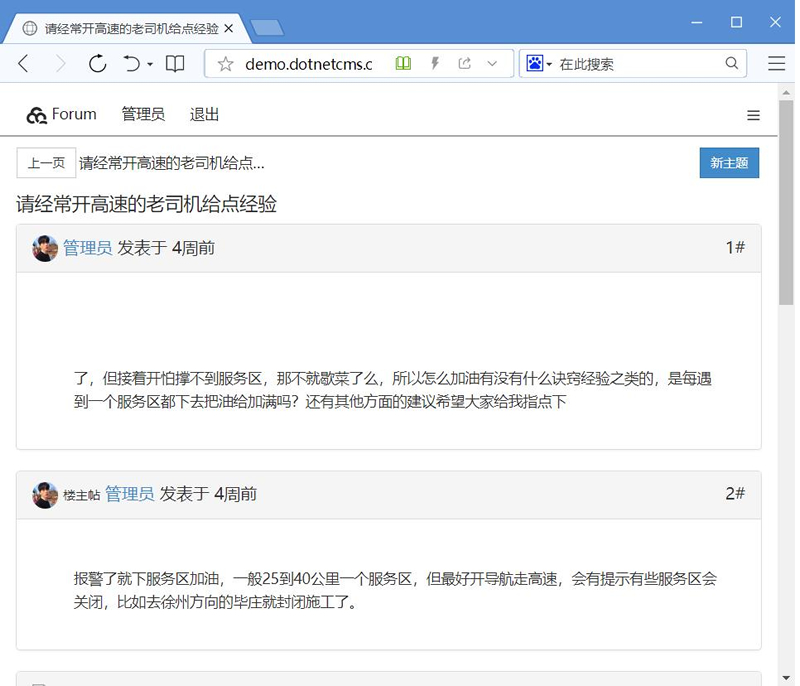This screenshot has width=800, height=686.
Task: Click the 管理员 avatar in post 1#
Action: [x=45, y=247]
